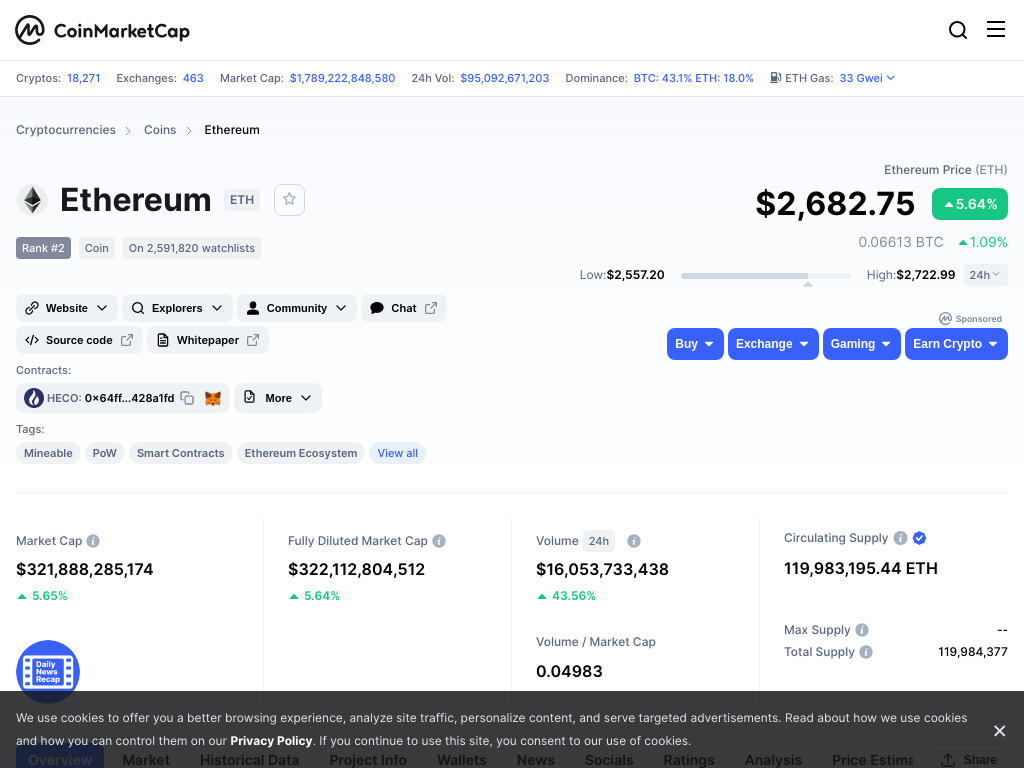1024x768 pixels.
Task: Click the Chat speech bubble icon
Action: click(x=377, y=308)
